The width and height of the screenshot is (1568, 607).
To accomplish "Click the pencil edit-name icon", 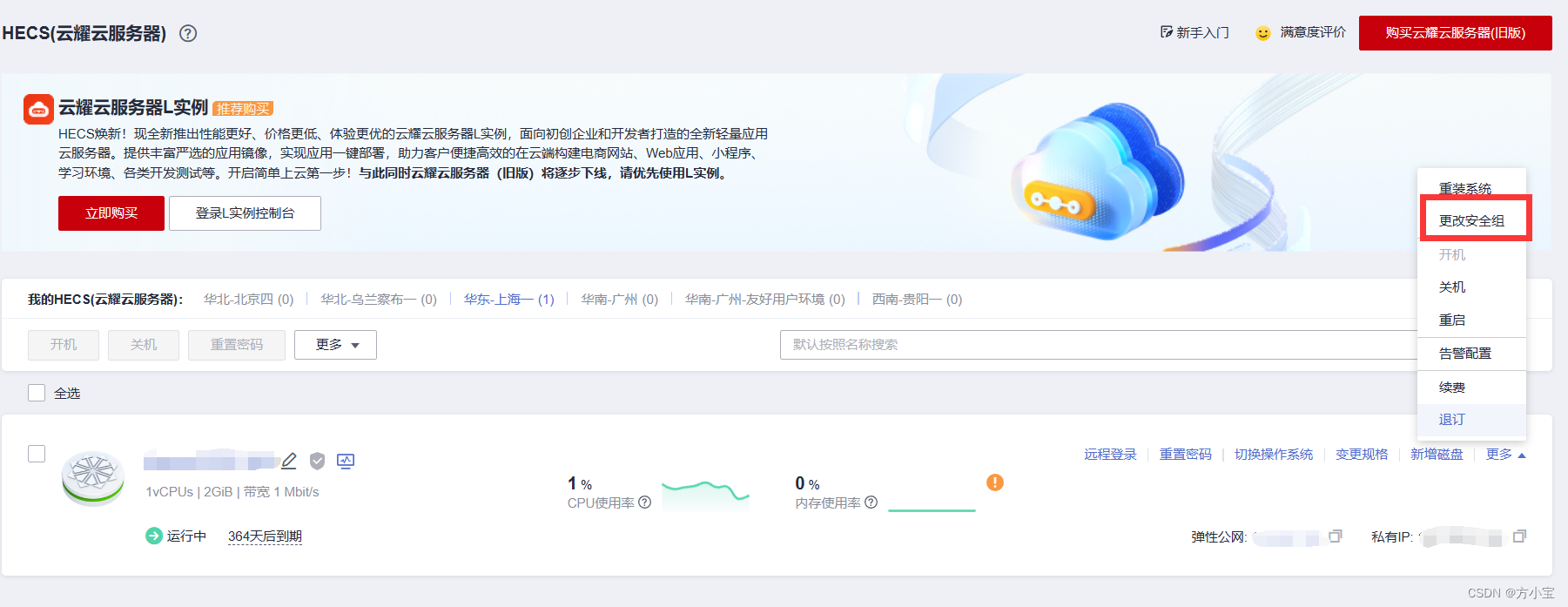I will [289, 461].
